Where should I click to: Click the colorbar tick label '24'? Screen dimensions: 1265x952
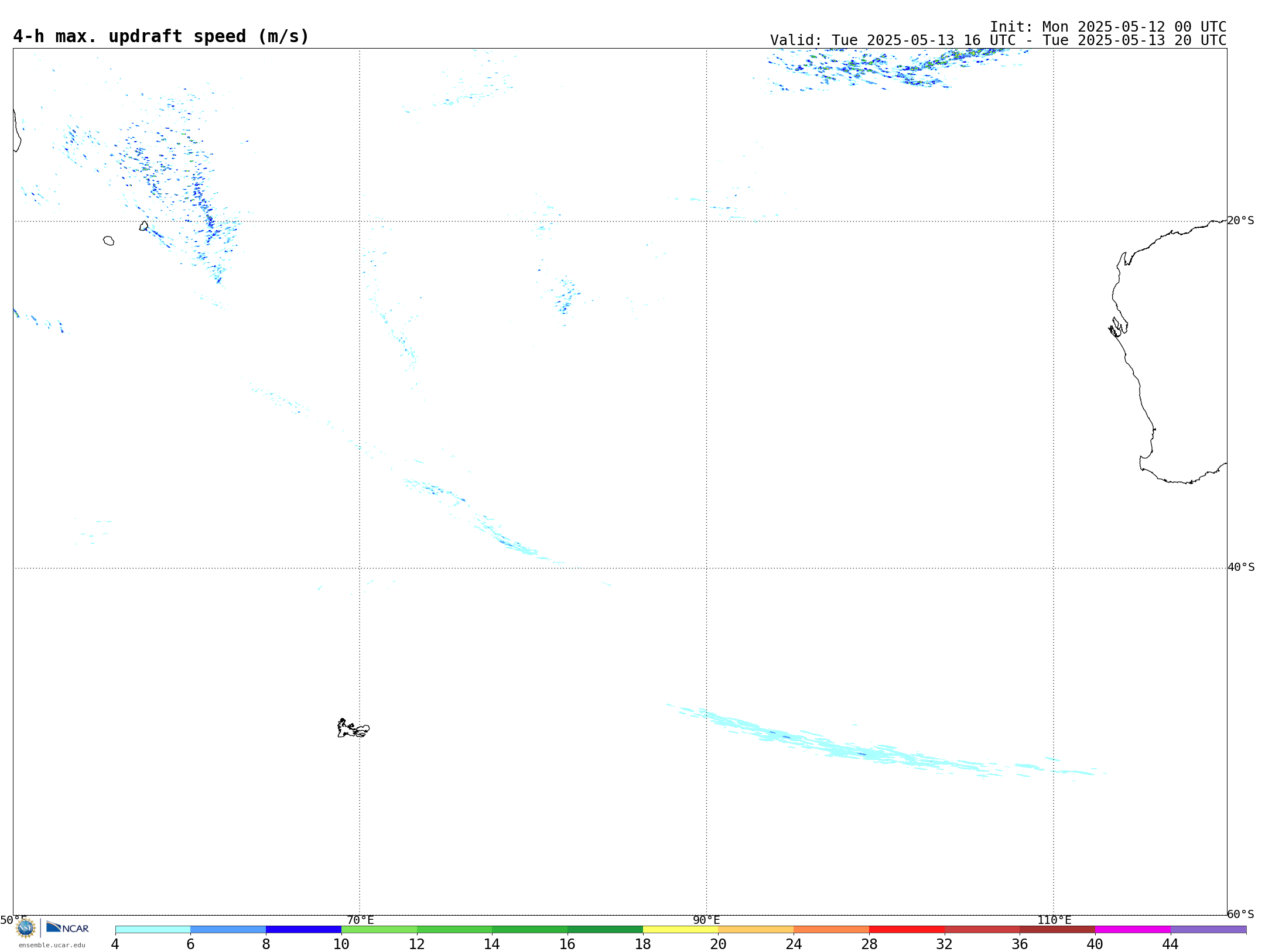coord(794,944)
